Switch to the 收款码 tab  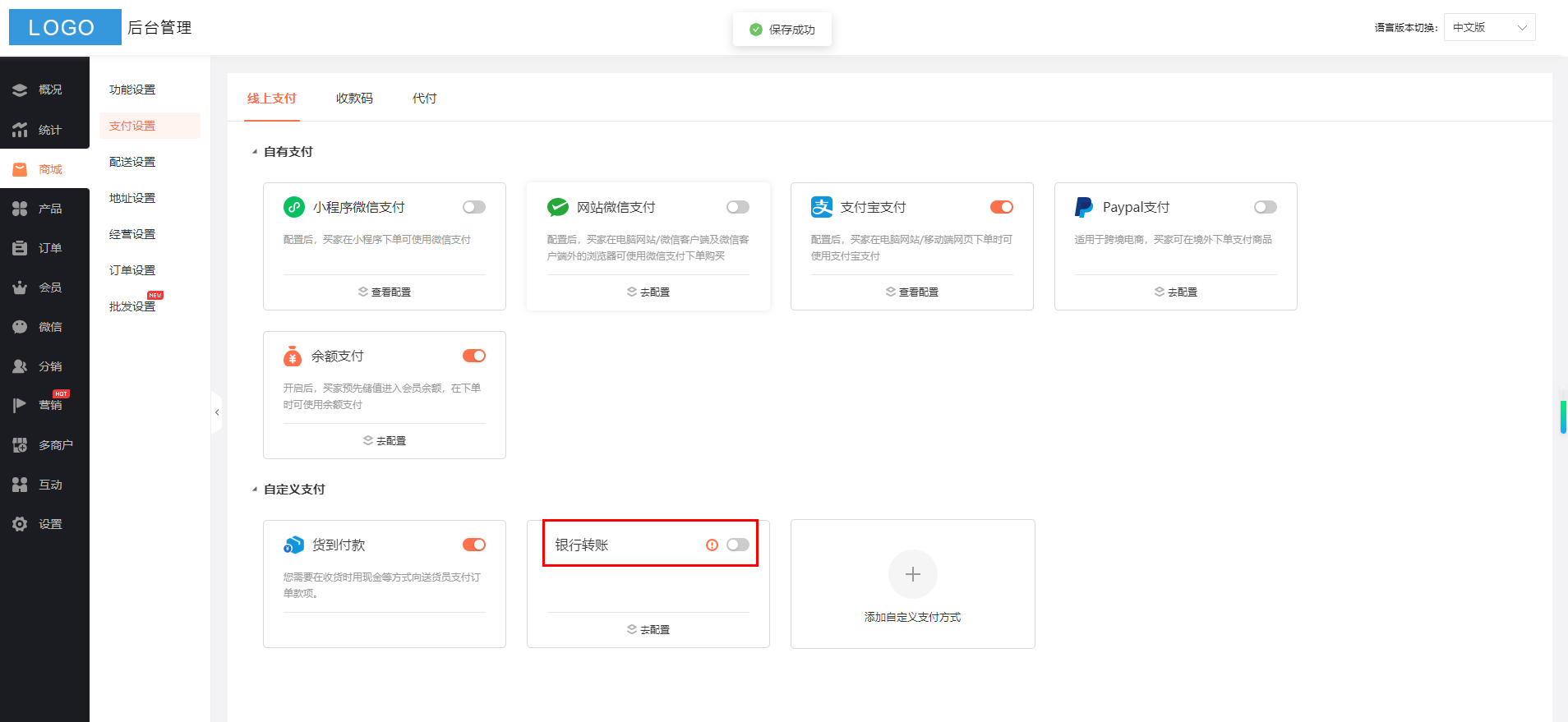pos(354,99)
